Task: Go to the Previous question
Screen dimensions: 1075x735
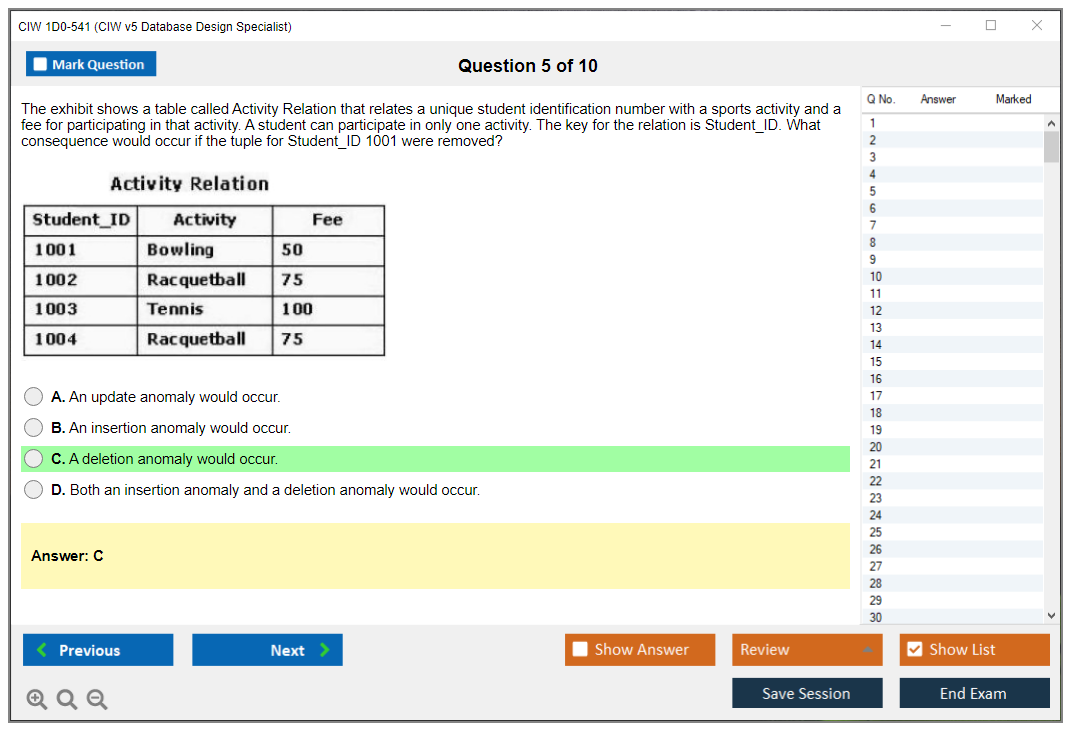Action: tap(98, 650)
